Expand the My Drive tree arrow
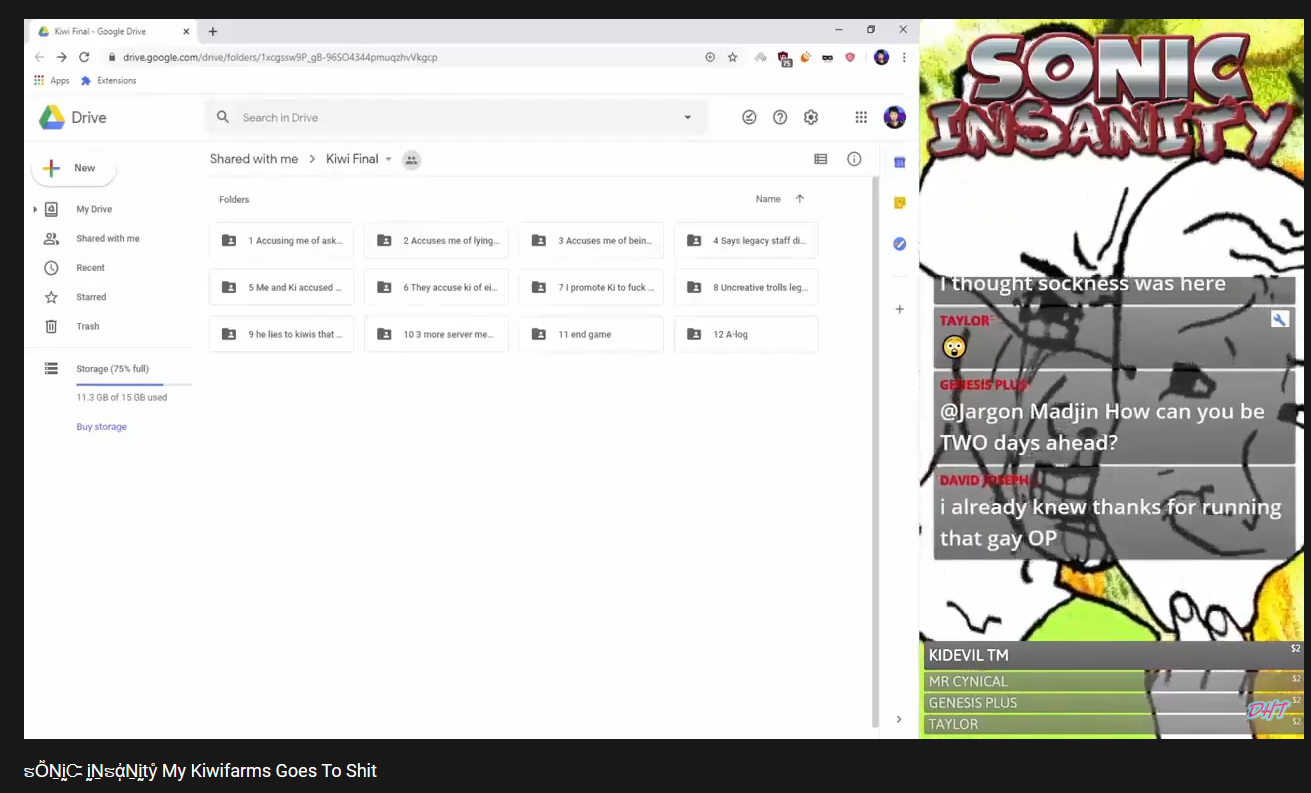 pyautogui.click(x=35, y=209)
